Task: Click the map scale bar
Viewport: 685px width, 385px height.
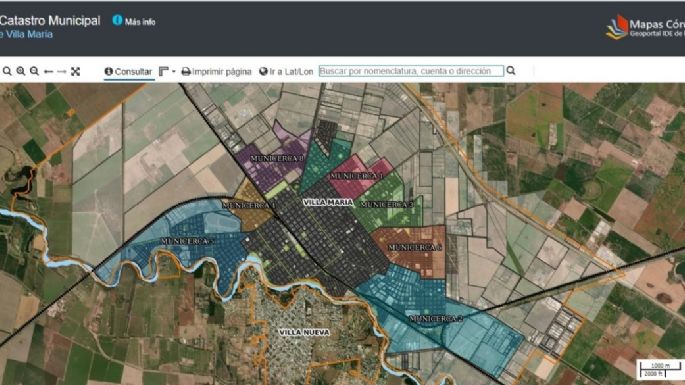Action: tap(660, 370)
